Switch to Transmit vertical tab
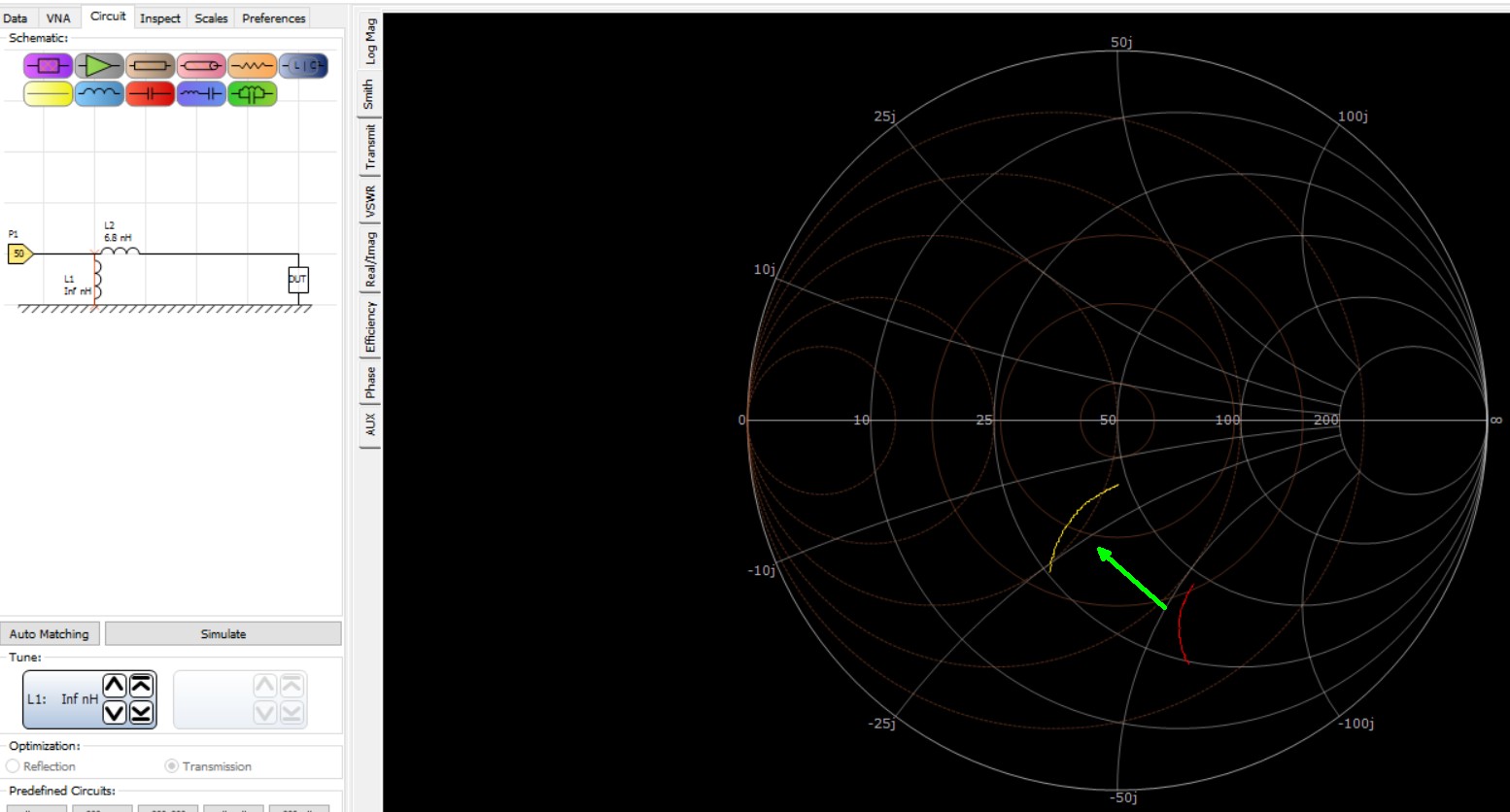1510x812 pixels. click(370, 147)
